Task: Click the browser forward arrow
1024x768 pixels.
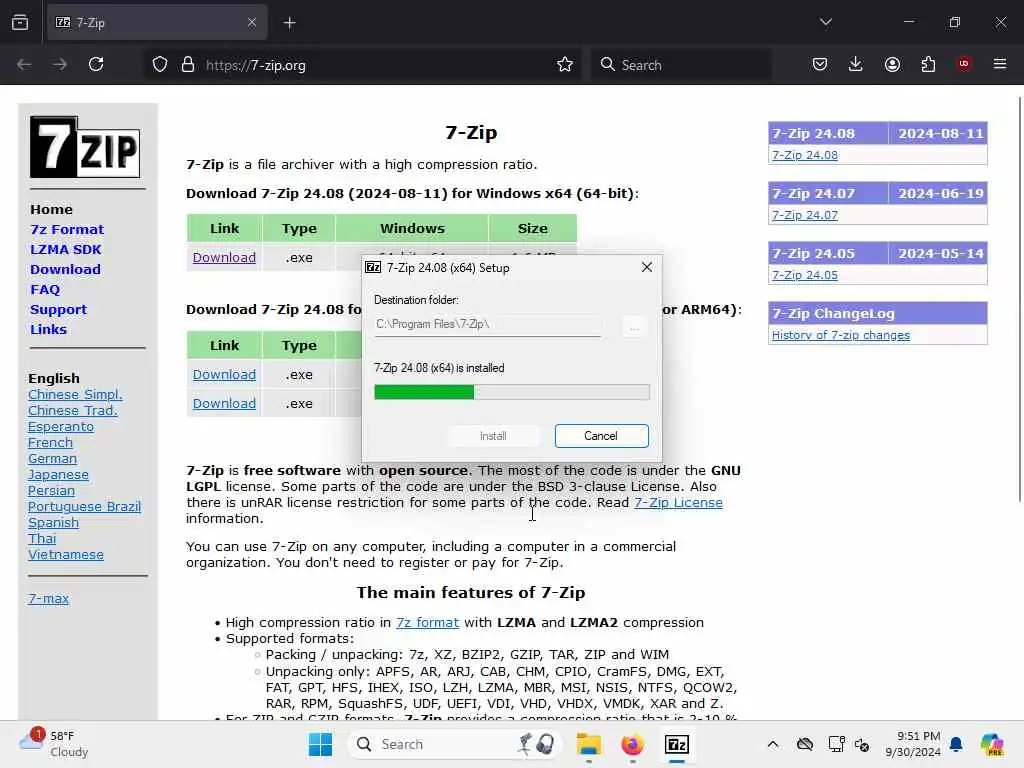Action: pos(60,65)
